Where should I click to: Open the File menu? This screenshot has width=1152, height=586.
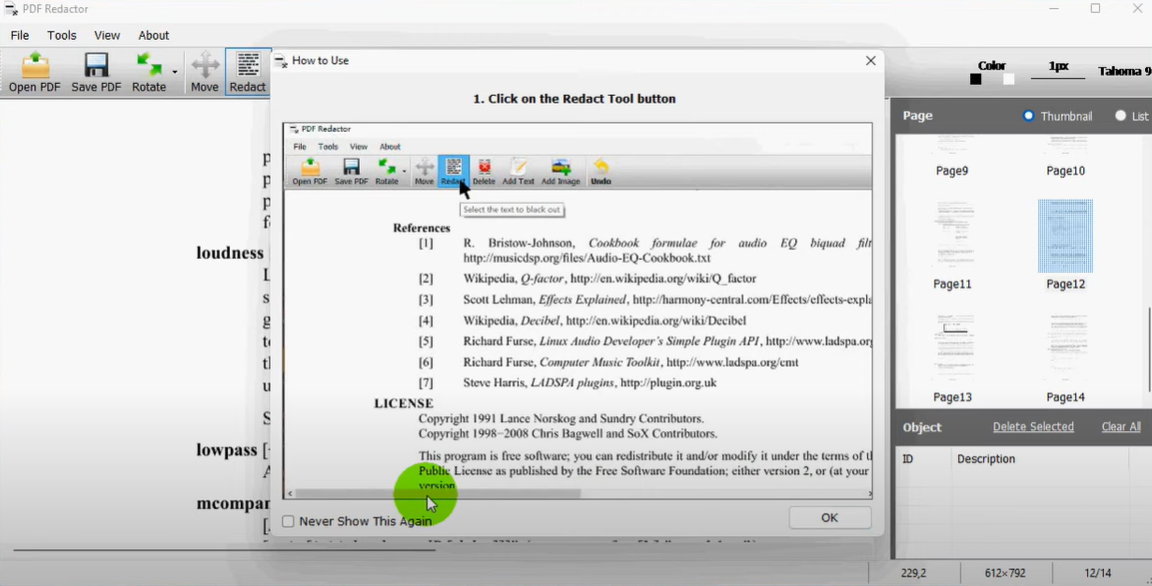(x=20, y=35)
